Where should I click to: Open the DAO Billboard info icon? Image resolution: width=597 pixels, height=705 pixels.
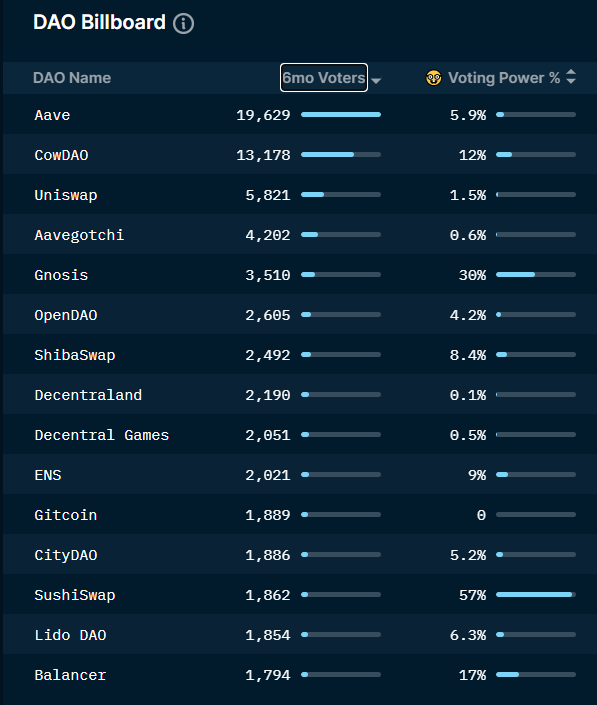coord(183,23)
